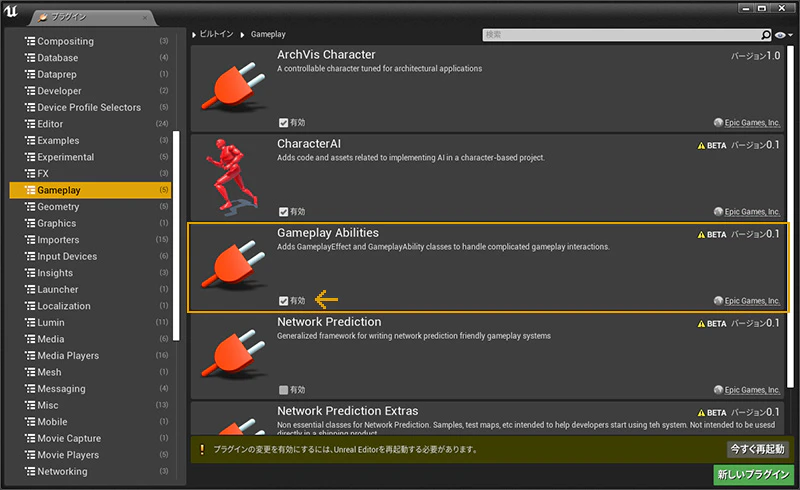Uncheck the CharacterAI enabled checkbox
This screenshot has height=490, width=800.
(x=283, y=212)
